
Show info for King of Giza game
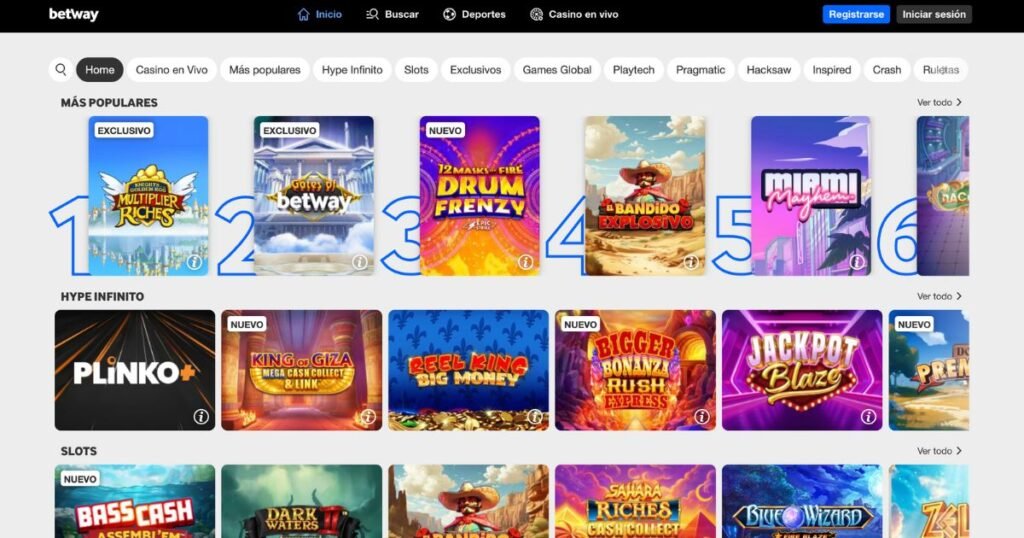pos(368,416)
